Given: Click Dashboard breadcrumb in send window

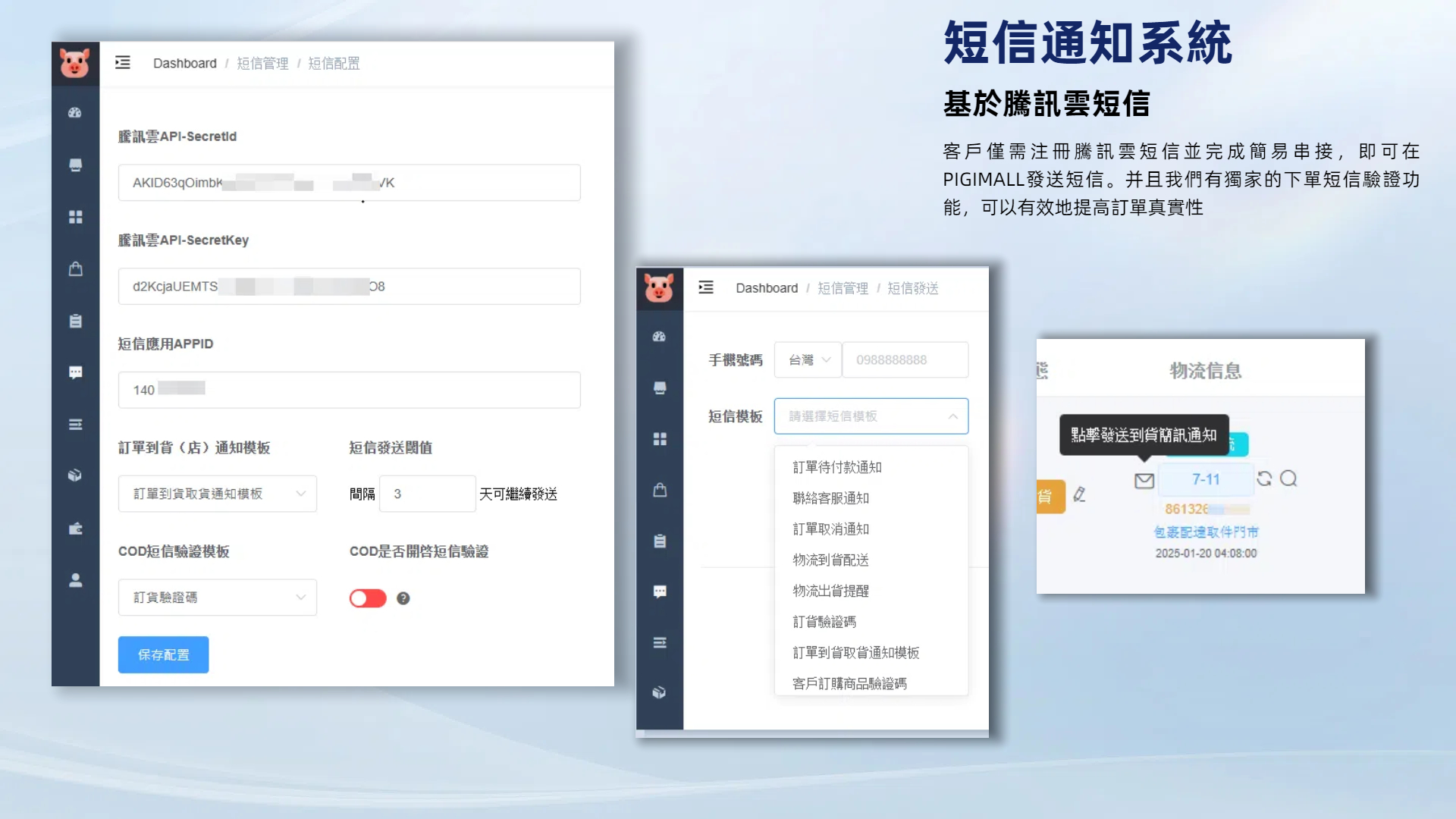Looking at the screenshot, I should pos(767,288).
